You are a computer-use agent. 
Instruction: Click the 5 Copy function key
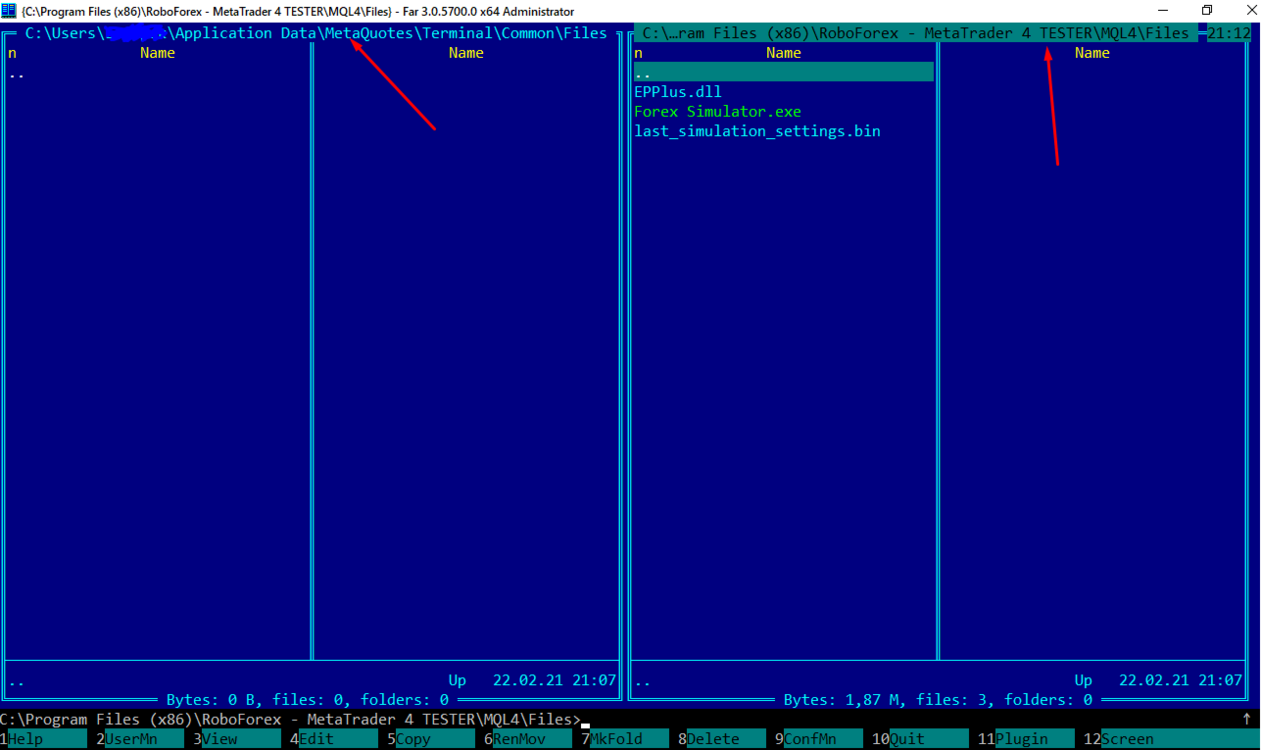tap(431, 739)
